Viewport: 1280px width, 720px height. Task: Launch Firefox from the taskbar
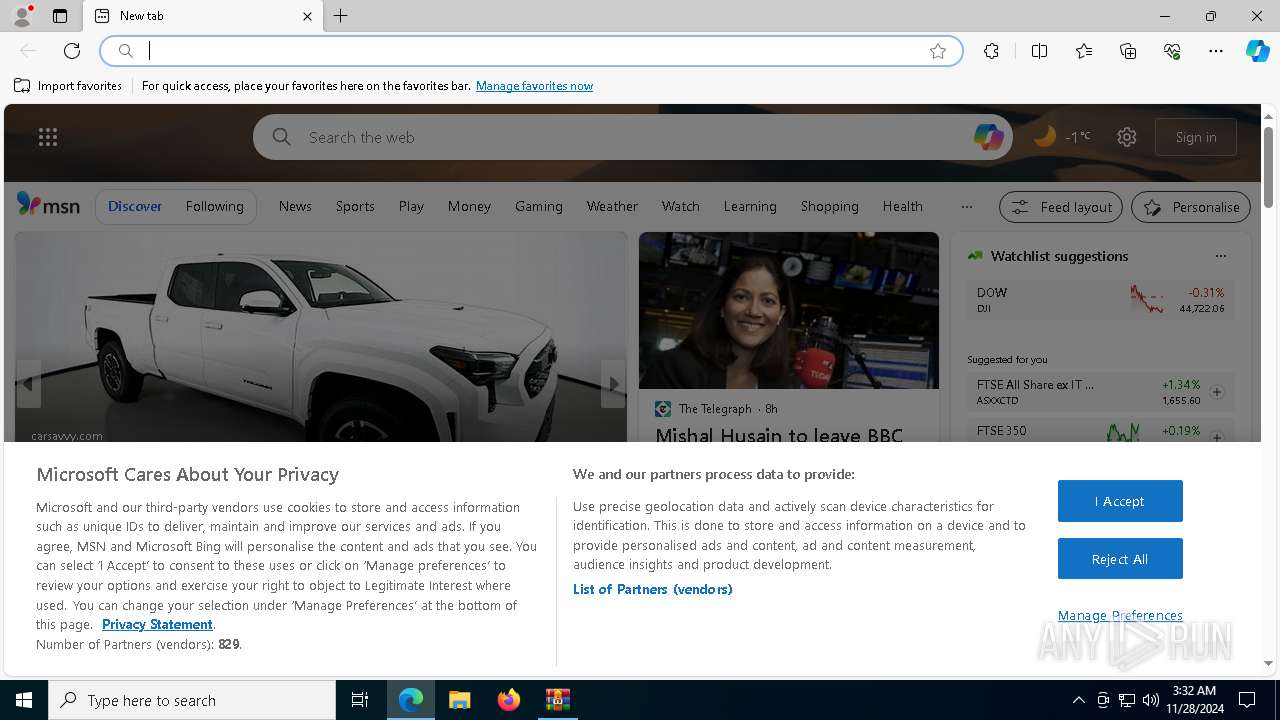[509, 700]
